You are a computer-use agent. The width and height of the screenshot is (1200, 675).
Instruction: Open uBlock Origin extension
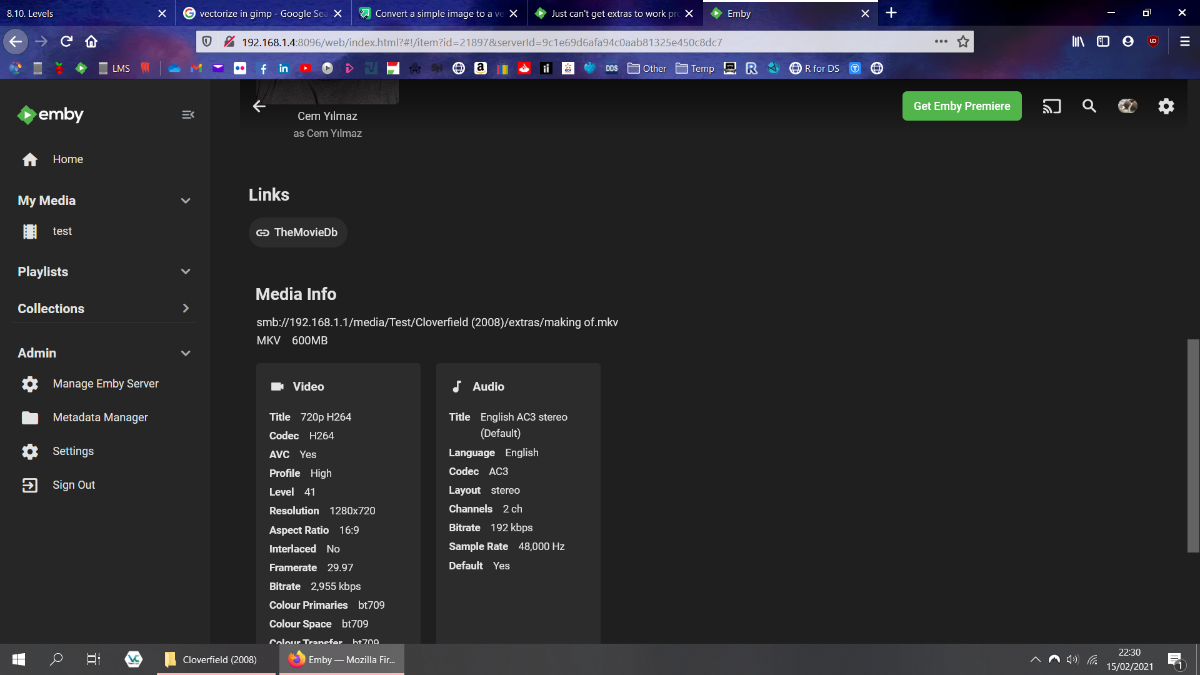coord(1153,42)
